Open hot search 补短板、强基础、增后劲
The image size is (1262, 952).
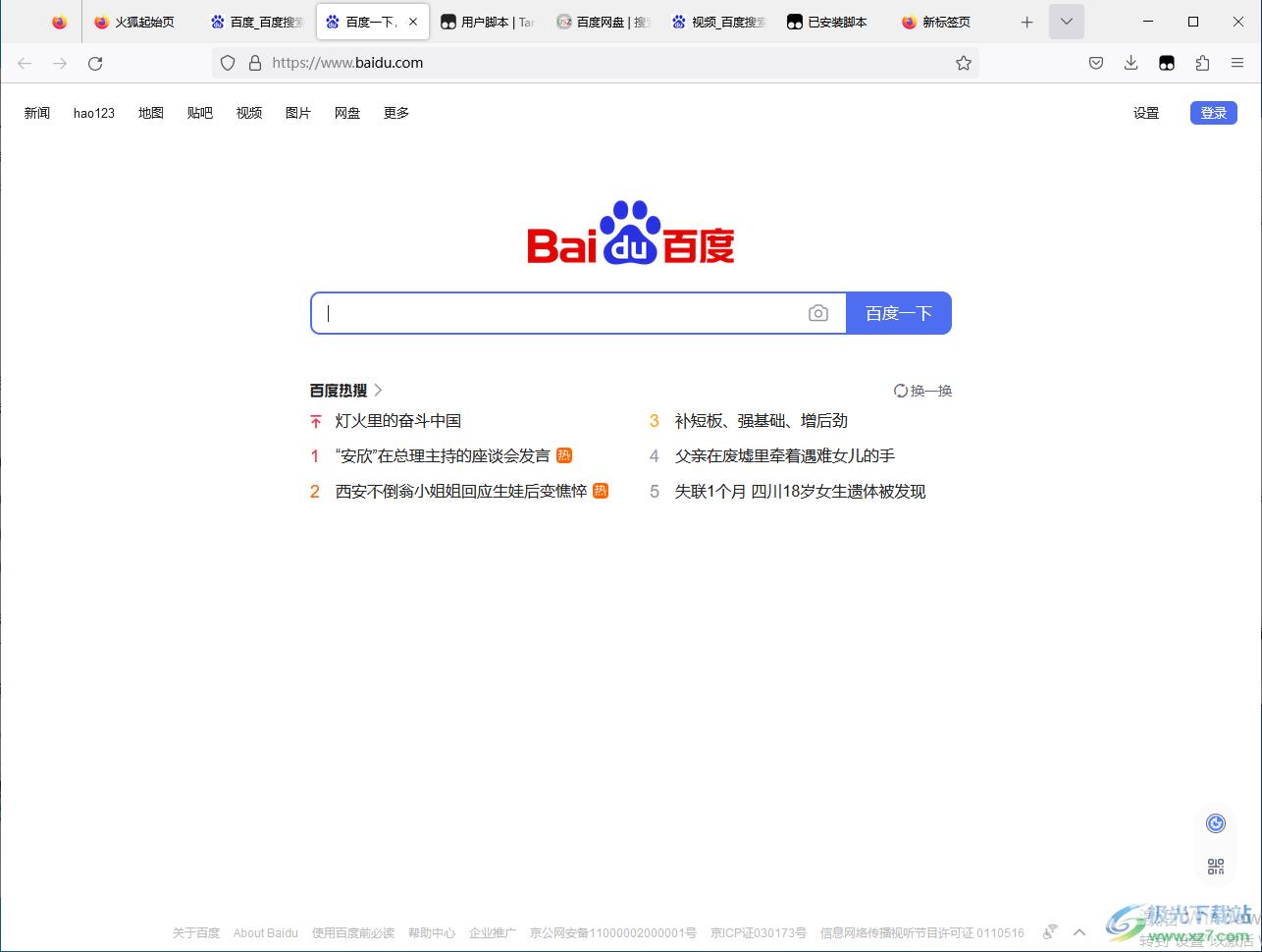coord(762,421)
